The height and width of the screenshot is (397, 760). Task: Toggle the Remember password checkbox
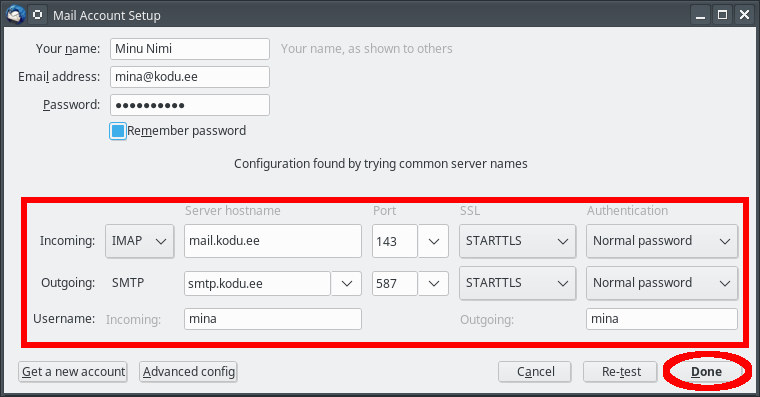coord(118,131)
